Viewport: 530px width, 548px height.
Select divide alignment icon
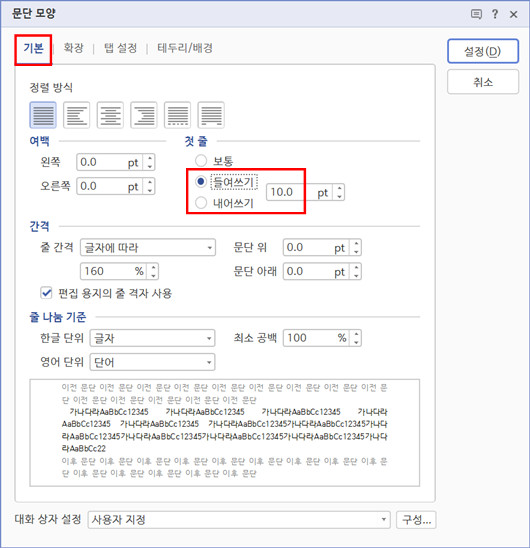click(211, 115)
